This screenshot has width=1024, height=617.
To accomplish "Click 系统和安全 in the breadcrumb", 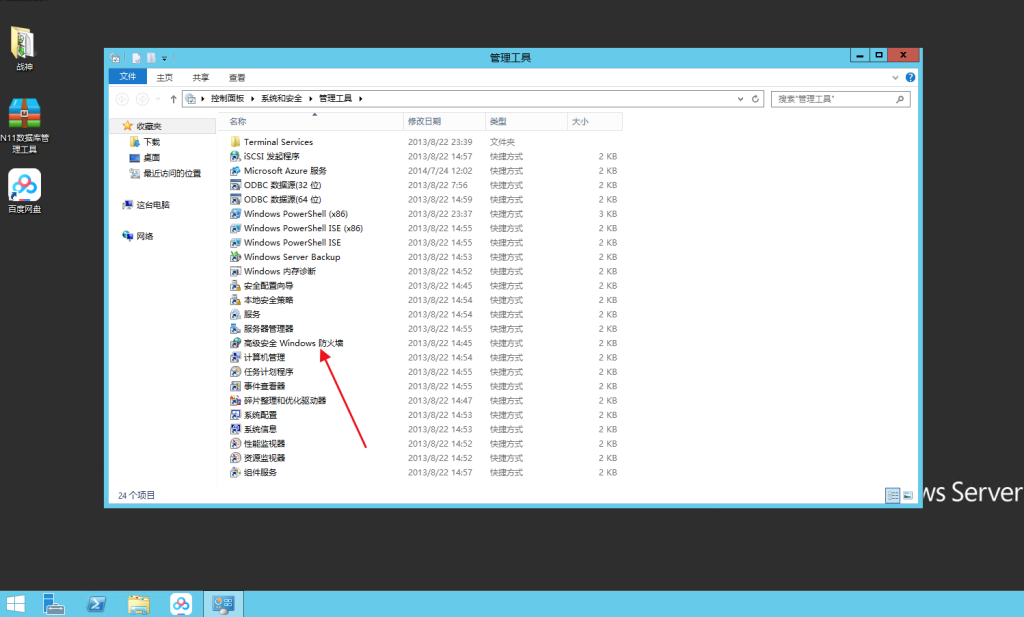I will click(x=281, y=99).
